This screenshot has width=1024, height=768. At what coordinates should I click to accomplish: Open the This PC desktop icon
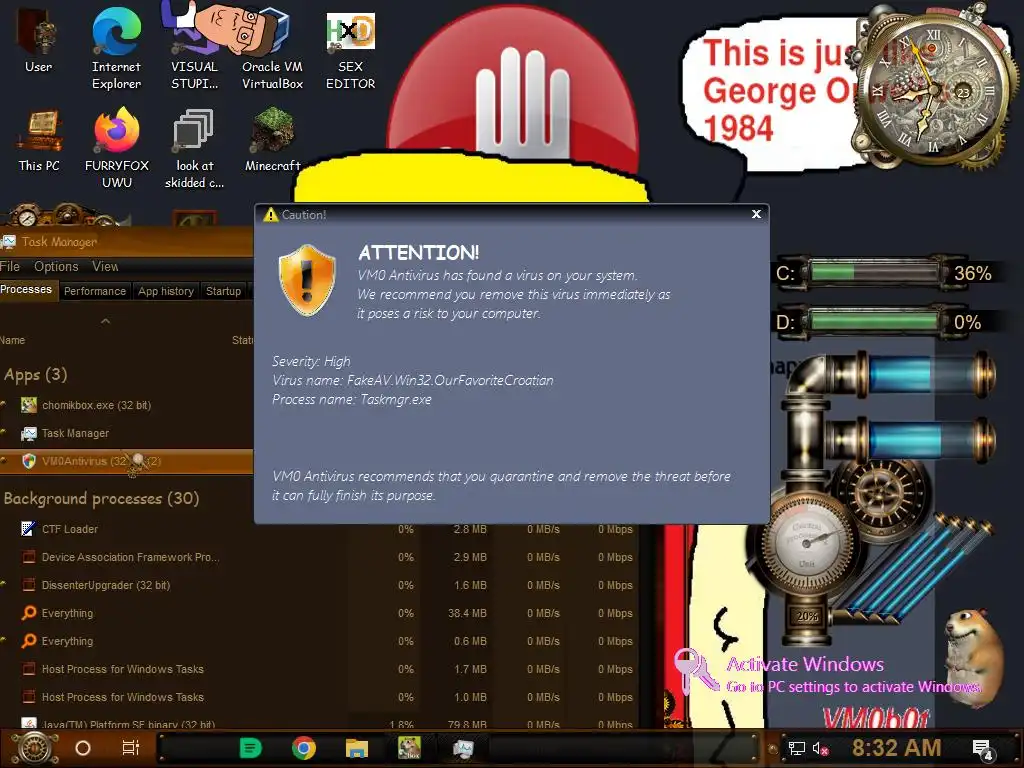pyautogui.click(x=39, y=140)
